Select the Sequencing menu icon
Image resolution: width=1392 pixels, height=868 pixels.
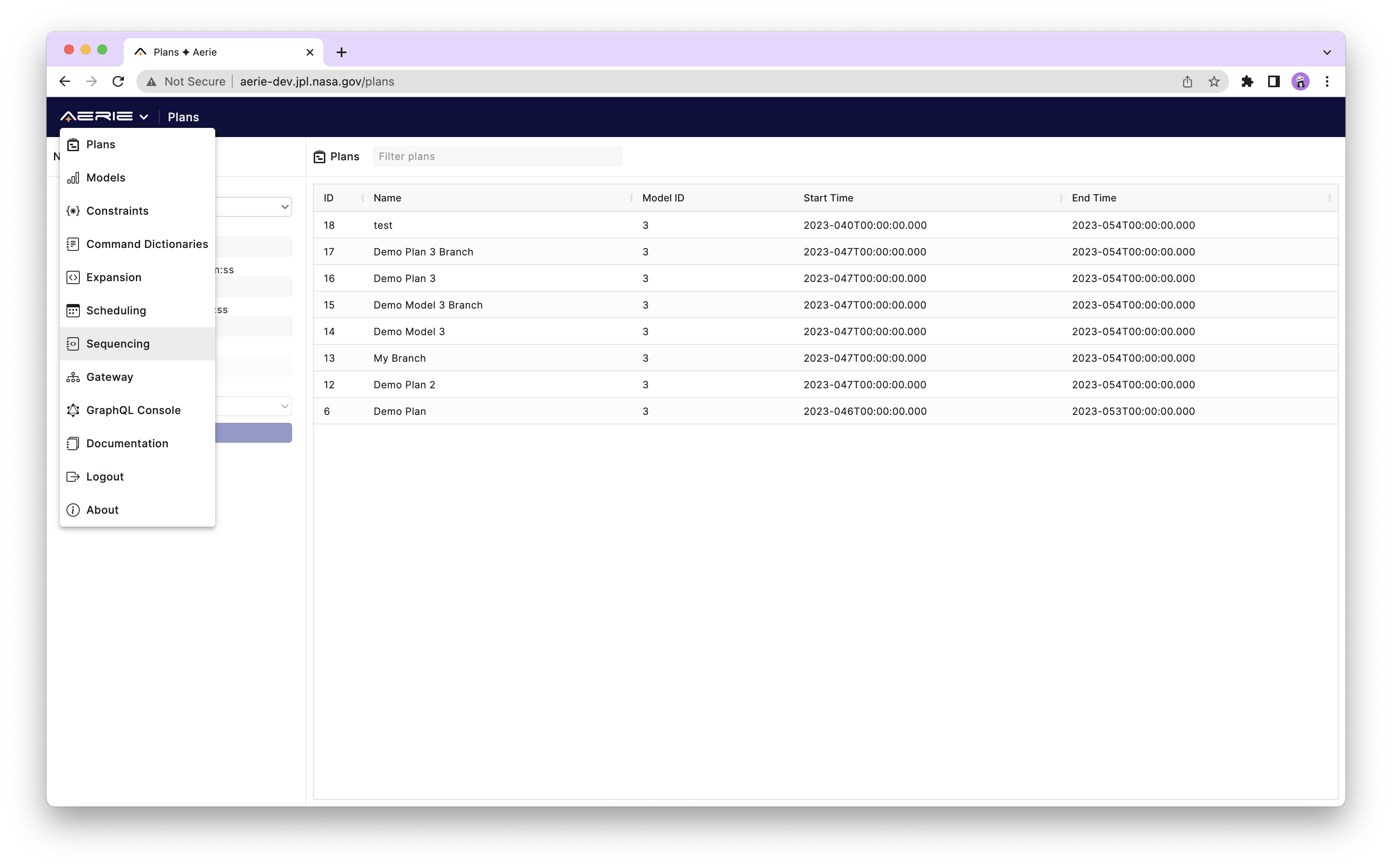pos(73,343)
